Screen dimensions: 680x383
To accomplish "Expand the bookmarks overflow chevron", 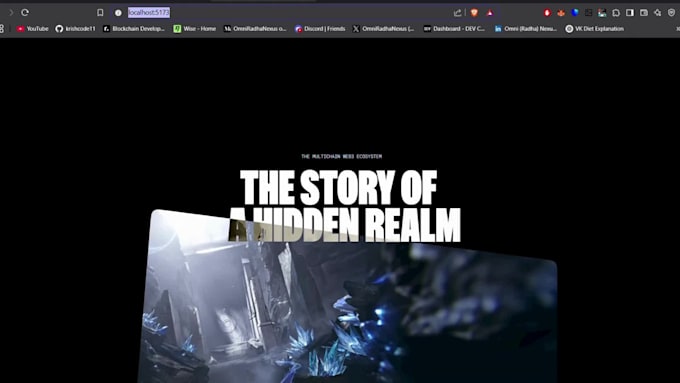I will click(x=677, y=29).
